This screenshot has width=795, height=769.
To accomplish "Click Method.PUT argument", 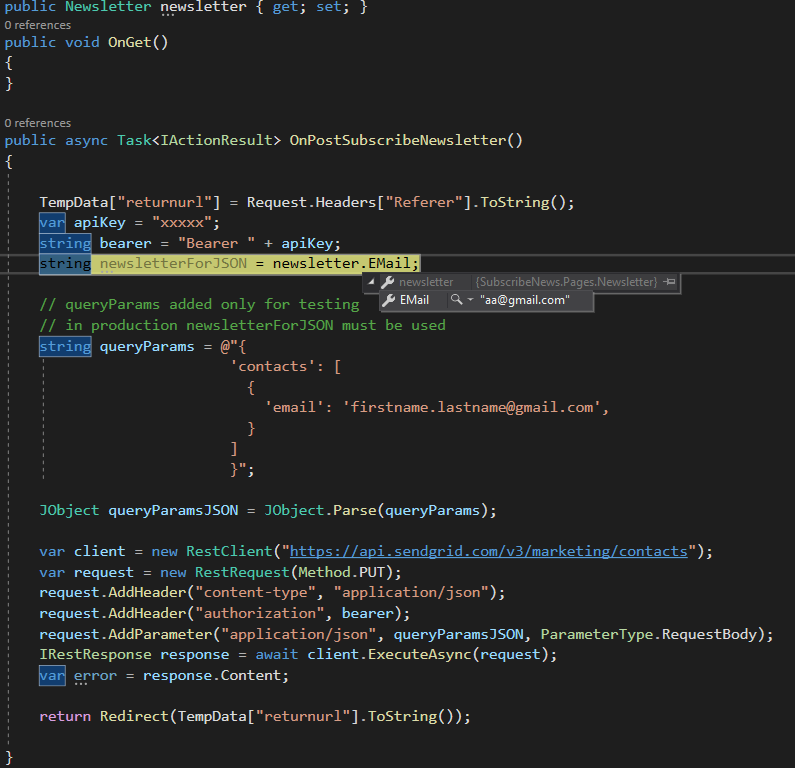I will [x=341, y=572].
